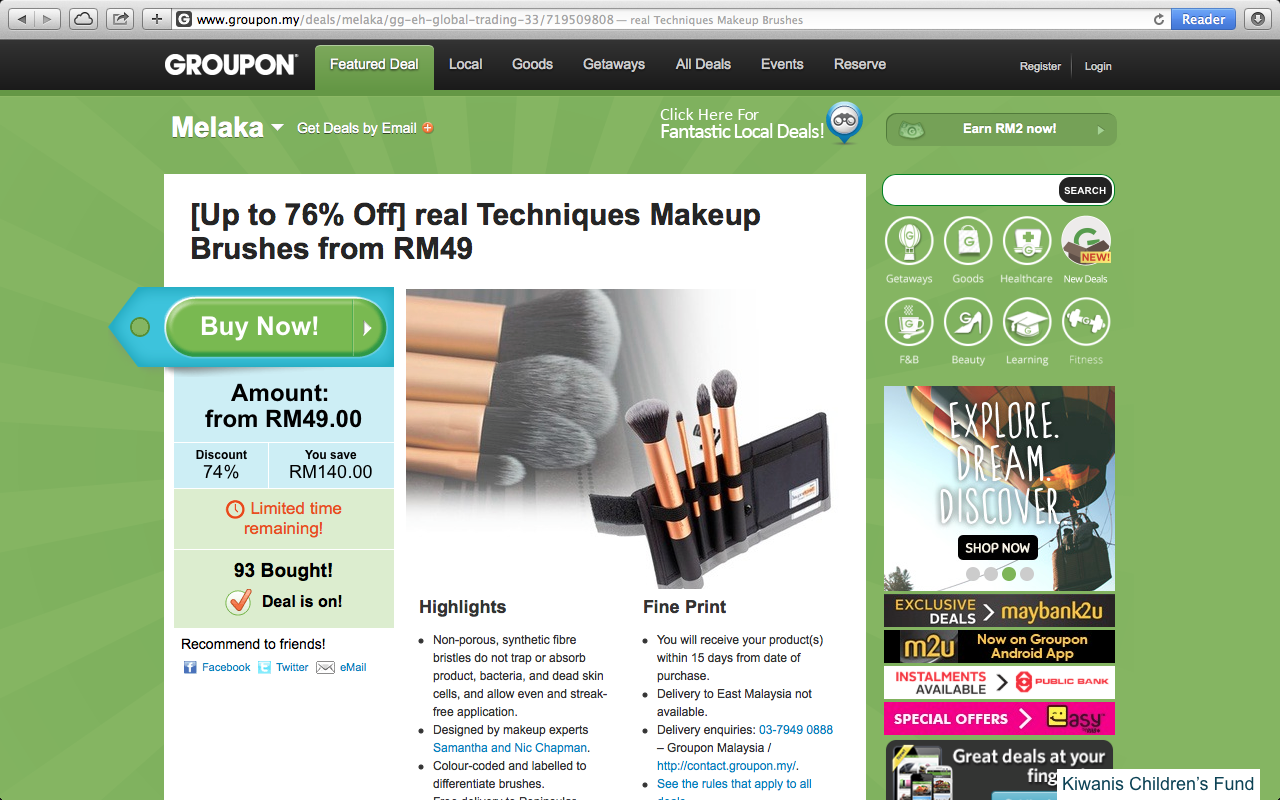Open the Exclusive Deals maybank2u banner

(999, 611)
